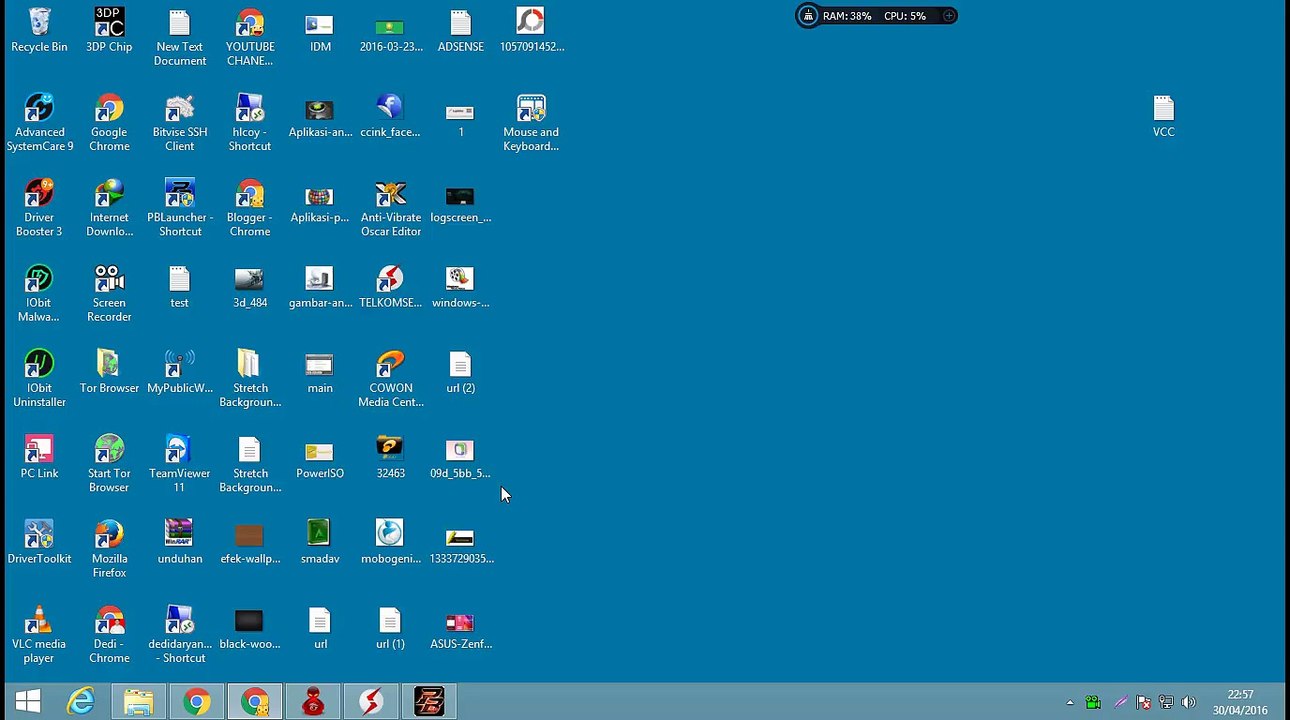Select the New Text Document file
The width and height of the screenshot is (1290, 720).
click(180, 37)
